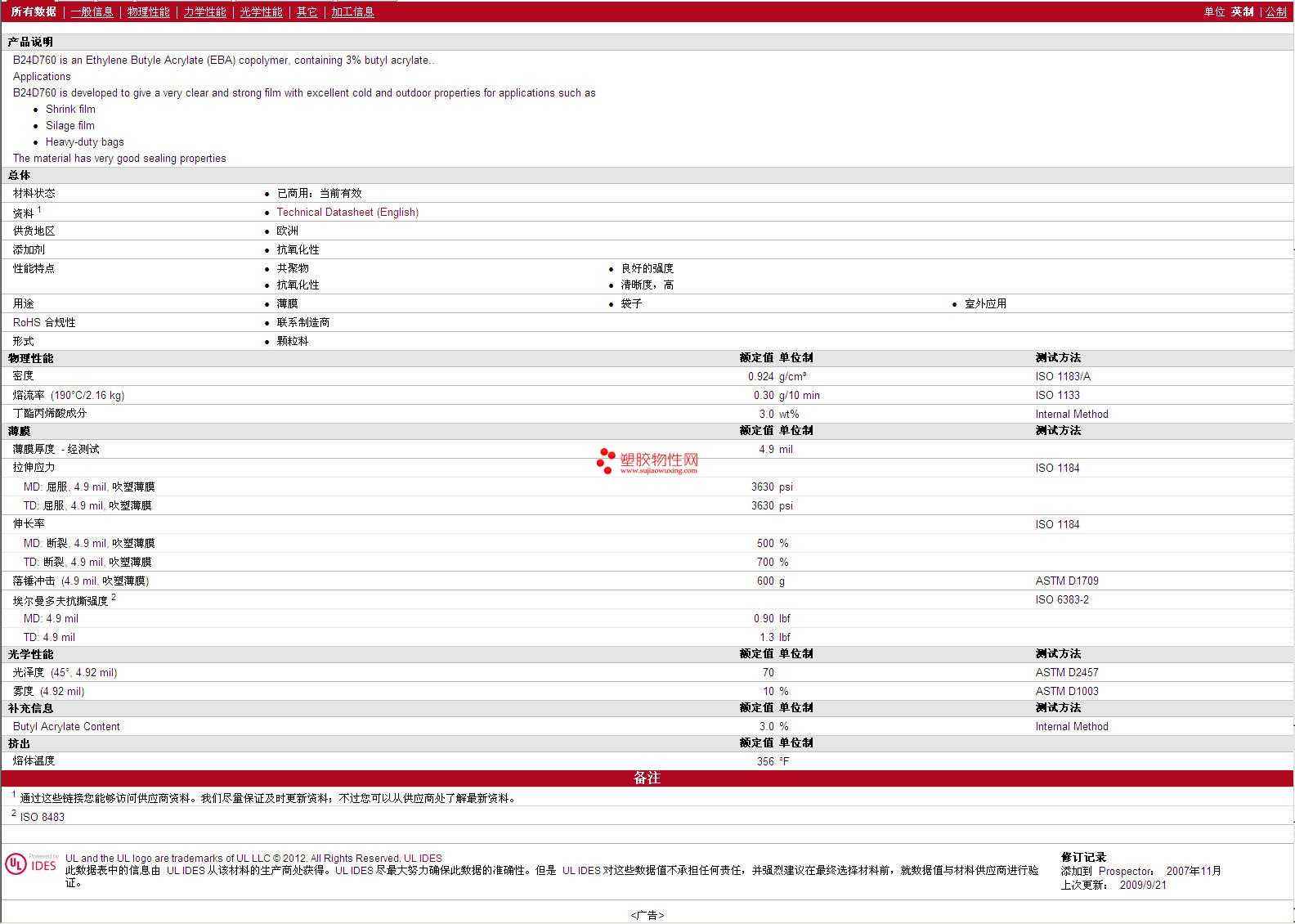Click the RoHS 合规性 link
This screenshot has height=924, width=1295.
[x=44, y=322]
